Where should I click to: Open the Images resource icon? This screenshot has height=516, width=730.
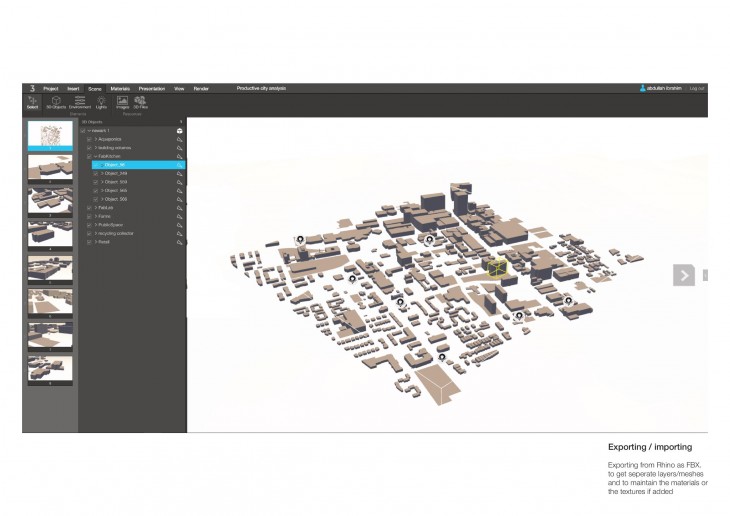[122, 102]
